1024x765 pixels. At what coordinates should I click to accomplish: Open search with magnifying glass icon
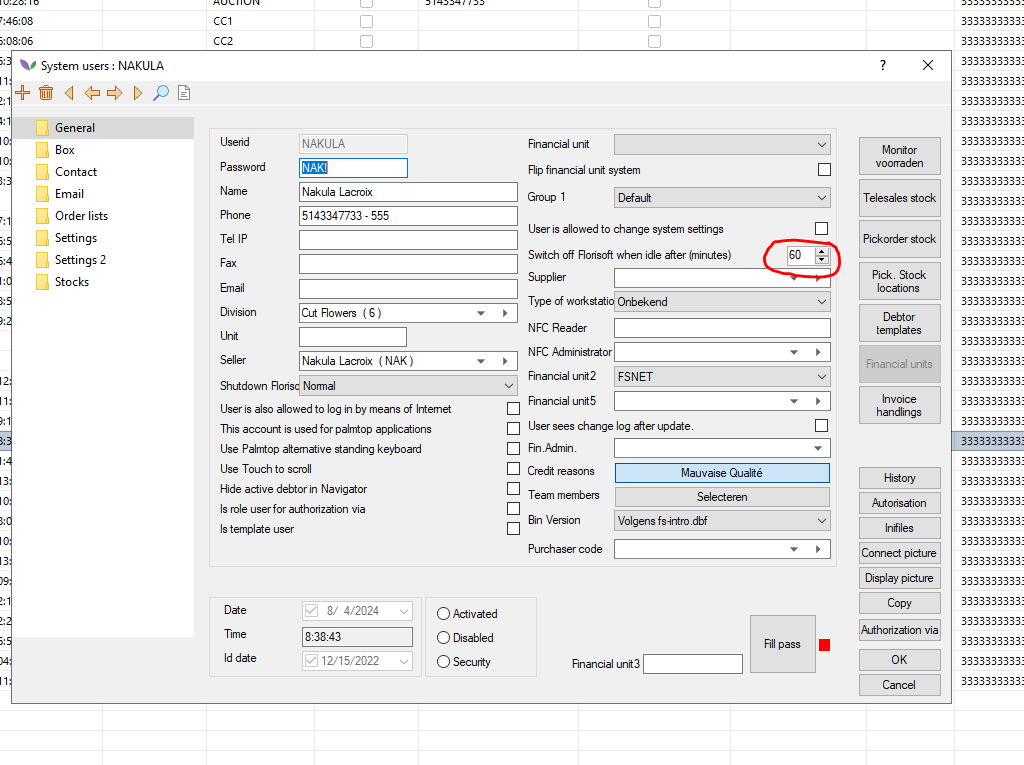click(x=160, y=93)
